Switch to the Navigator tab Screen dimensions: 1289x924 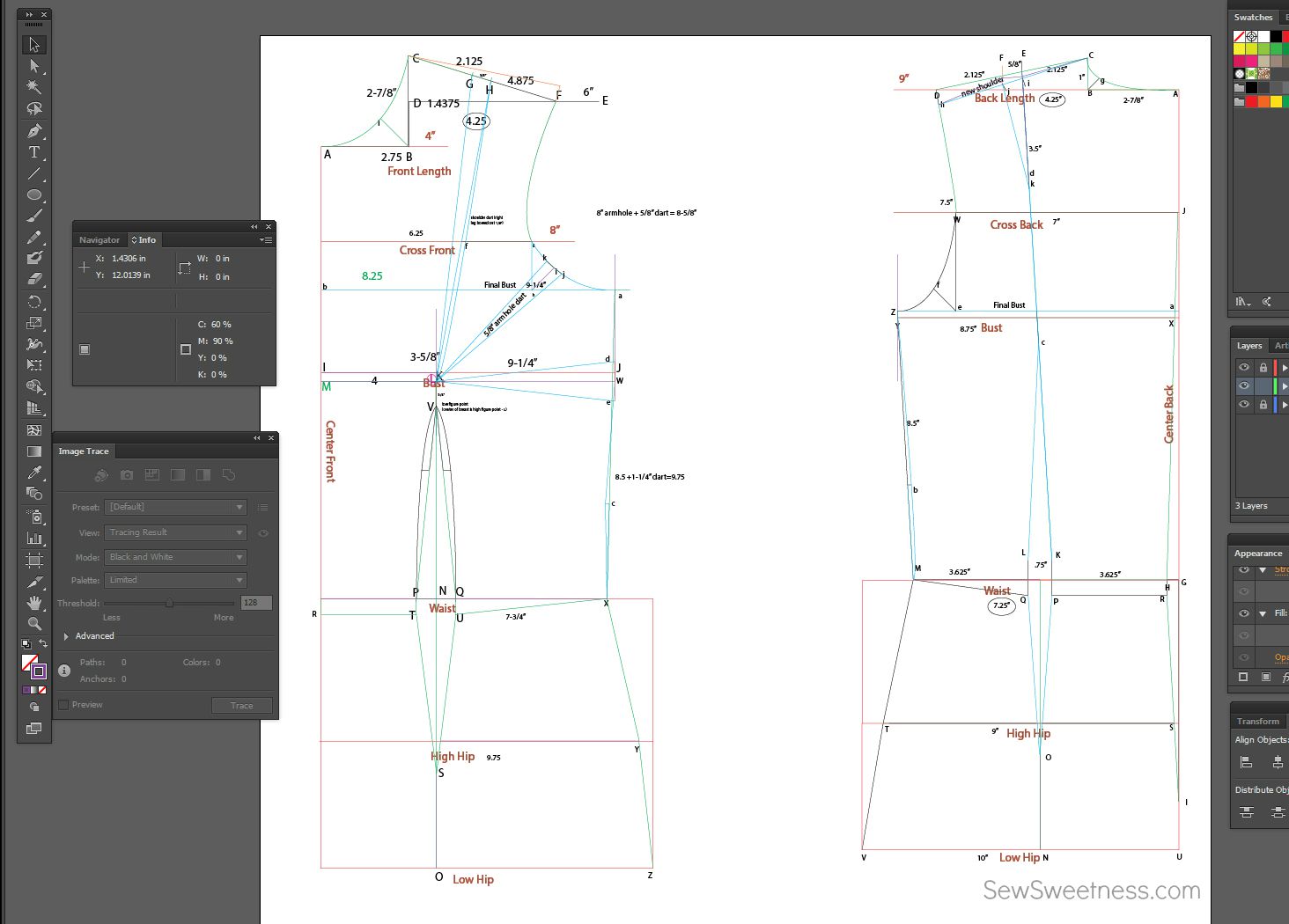pyautogui.click(x=99, y=240)
